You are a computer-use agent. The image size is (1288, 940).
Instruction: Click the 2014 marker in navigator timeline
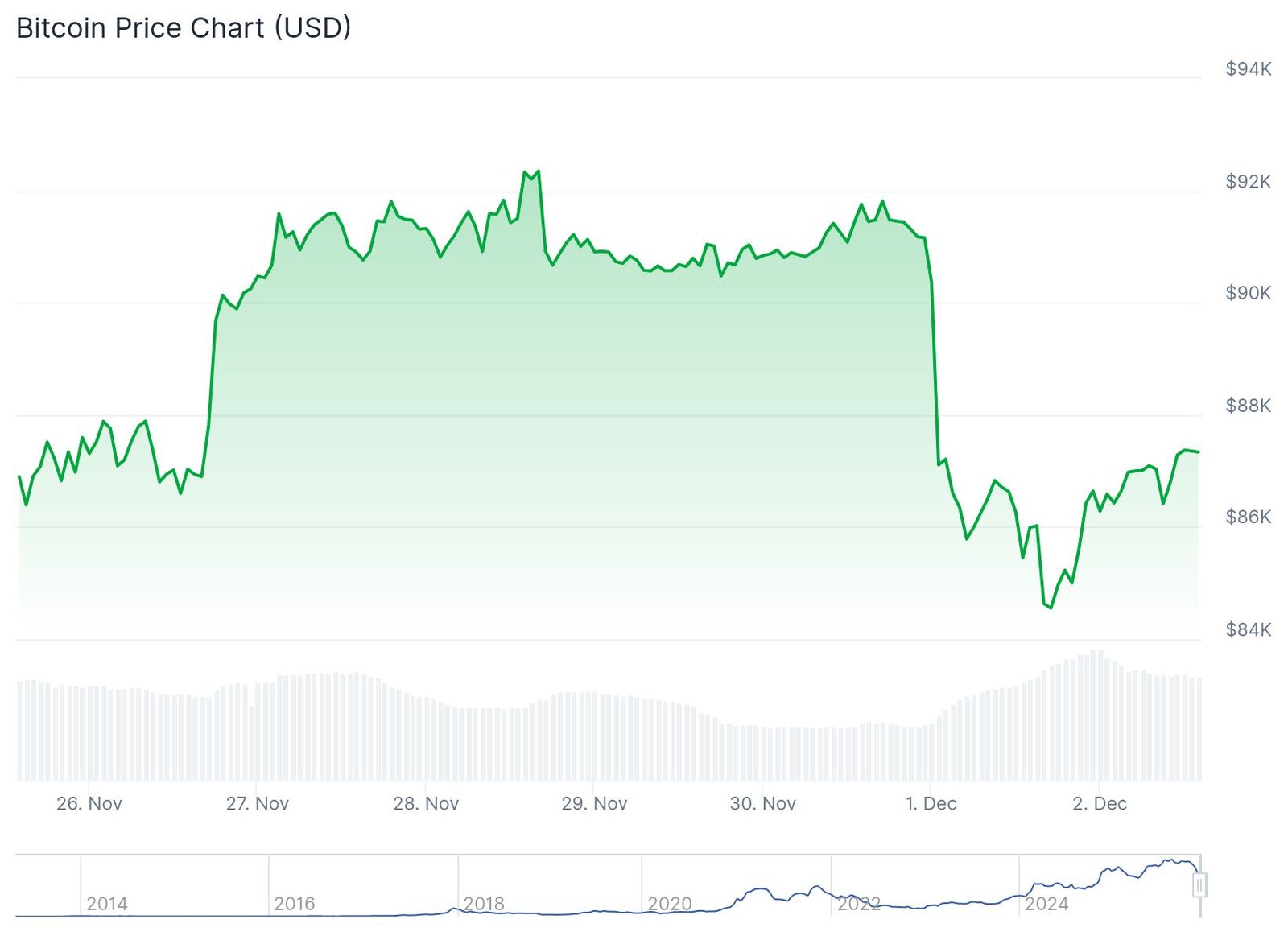pyautogui.click(x=107, y=904)
